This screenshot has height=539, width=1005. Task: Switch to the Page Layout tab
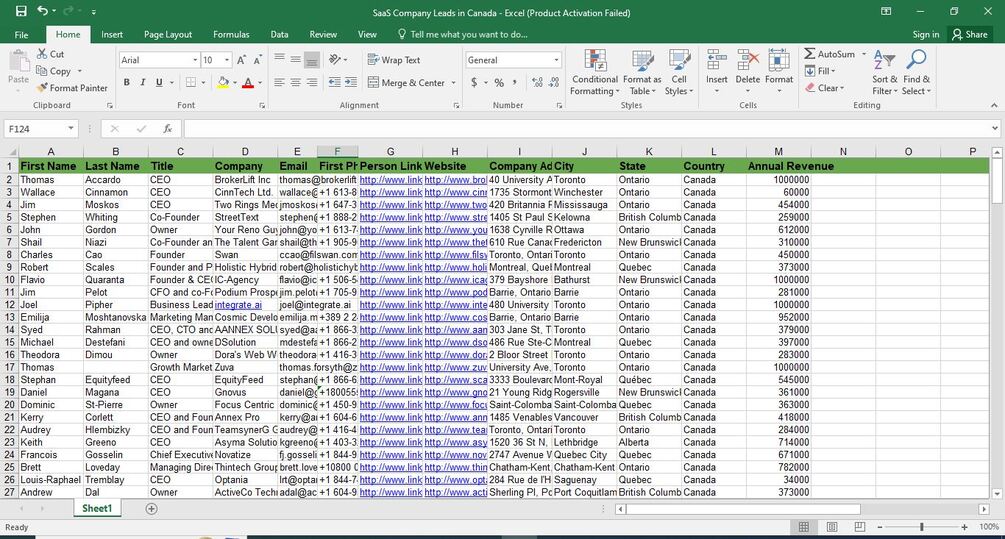click(168, 35)
